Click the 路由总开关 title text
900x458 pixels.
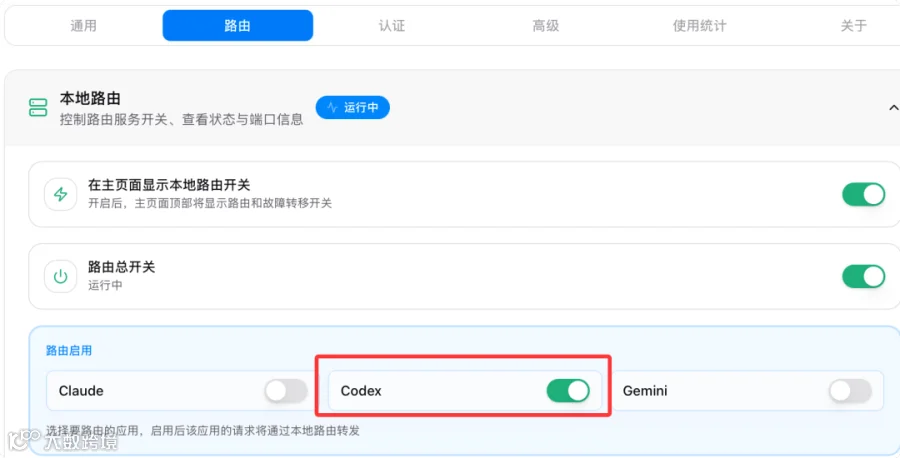tap(121, 267)
